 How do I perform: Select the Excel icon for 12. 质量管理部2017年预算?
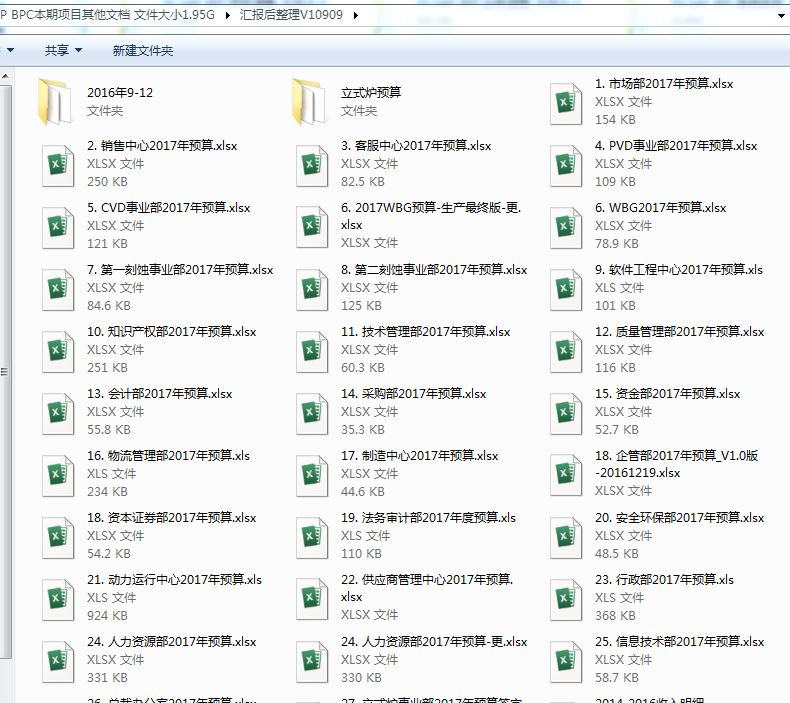tap(566, 352)
